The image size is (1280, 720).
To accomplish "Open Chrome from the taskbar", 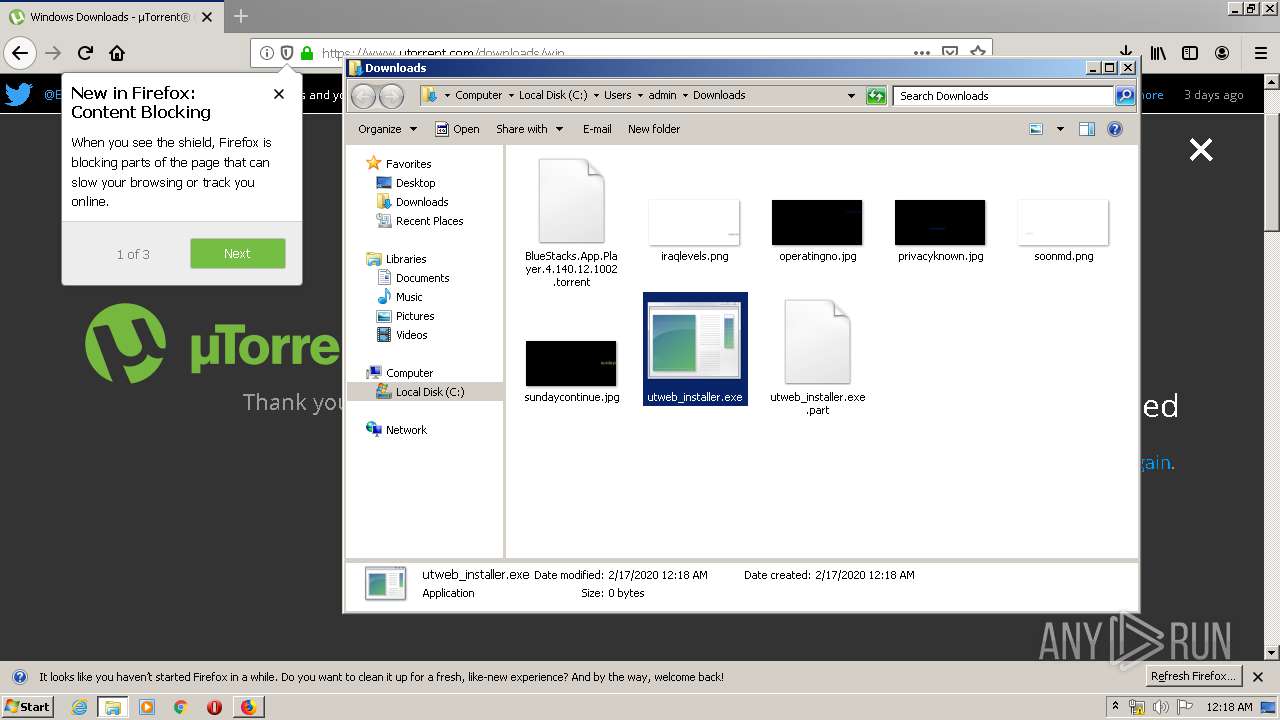I will (x=180, y=707).
